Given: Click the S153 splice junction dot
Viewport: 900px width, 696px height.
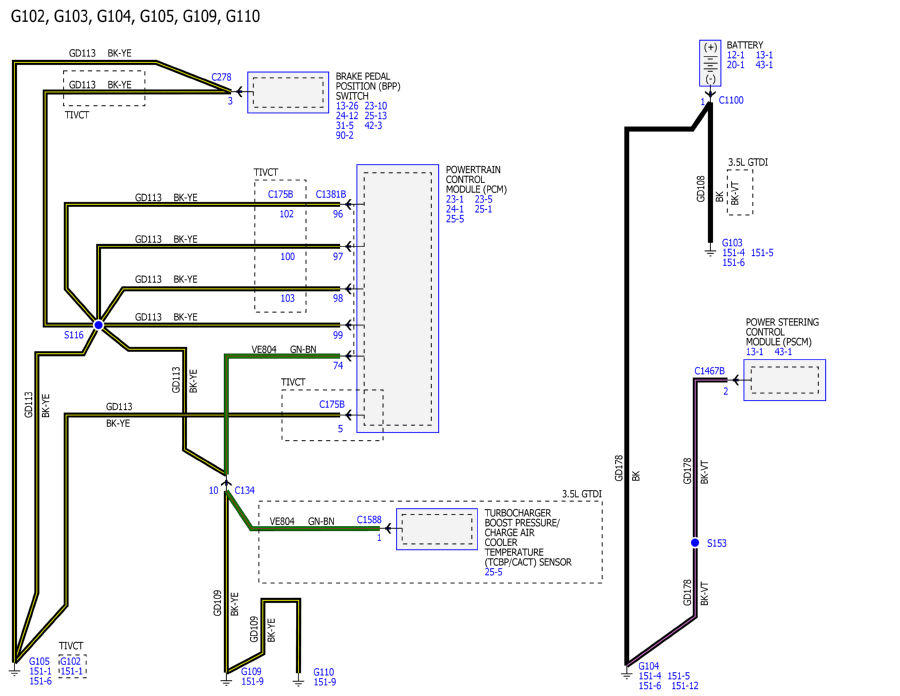Looking at the screenshot, I should [x=695, y=542].
